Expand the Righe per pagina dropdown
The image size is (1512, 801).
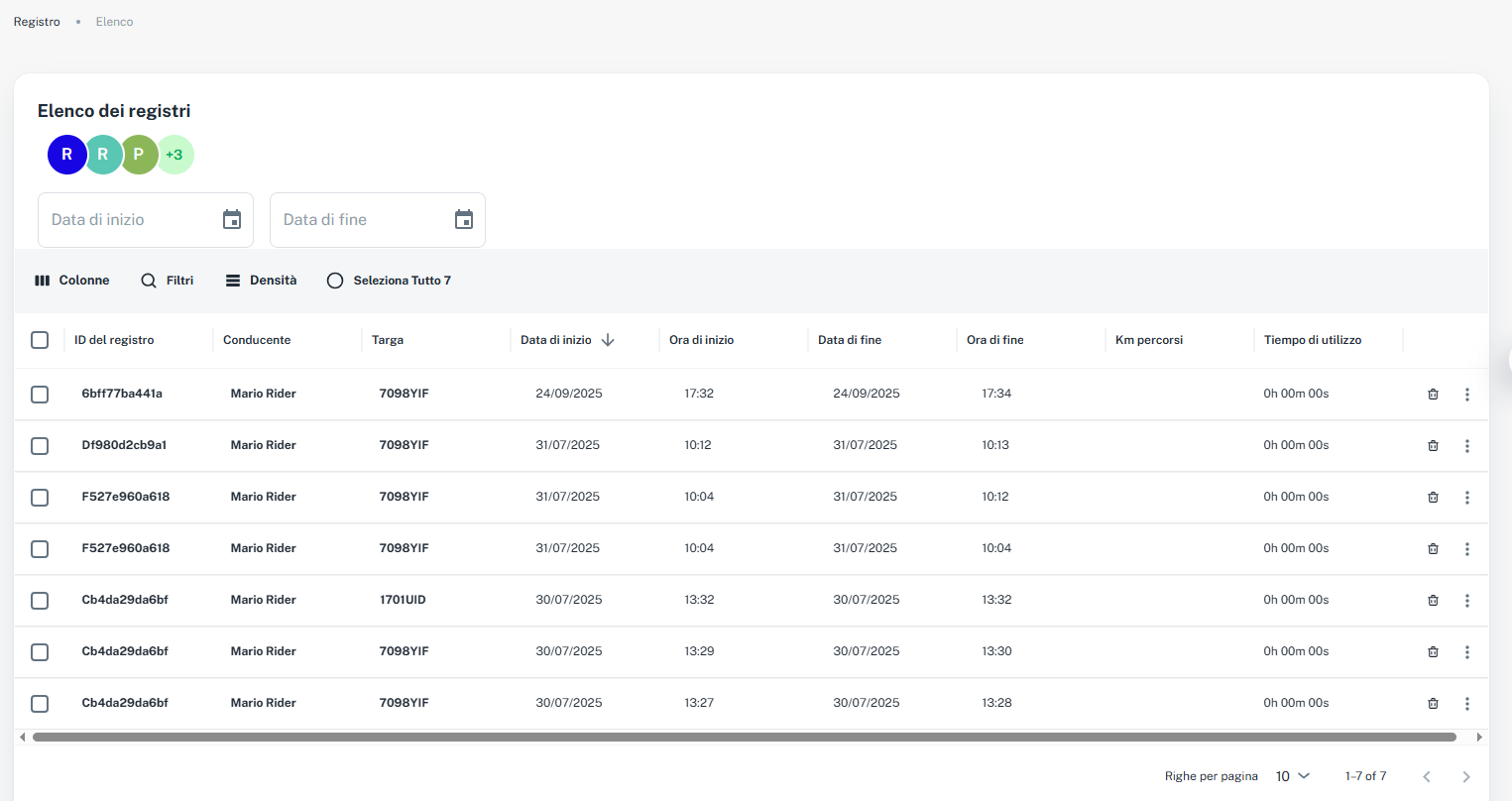1292,776
